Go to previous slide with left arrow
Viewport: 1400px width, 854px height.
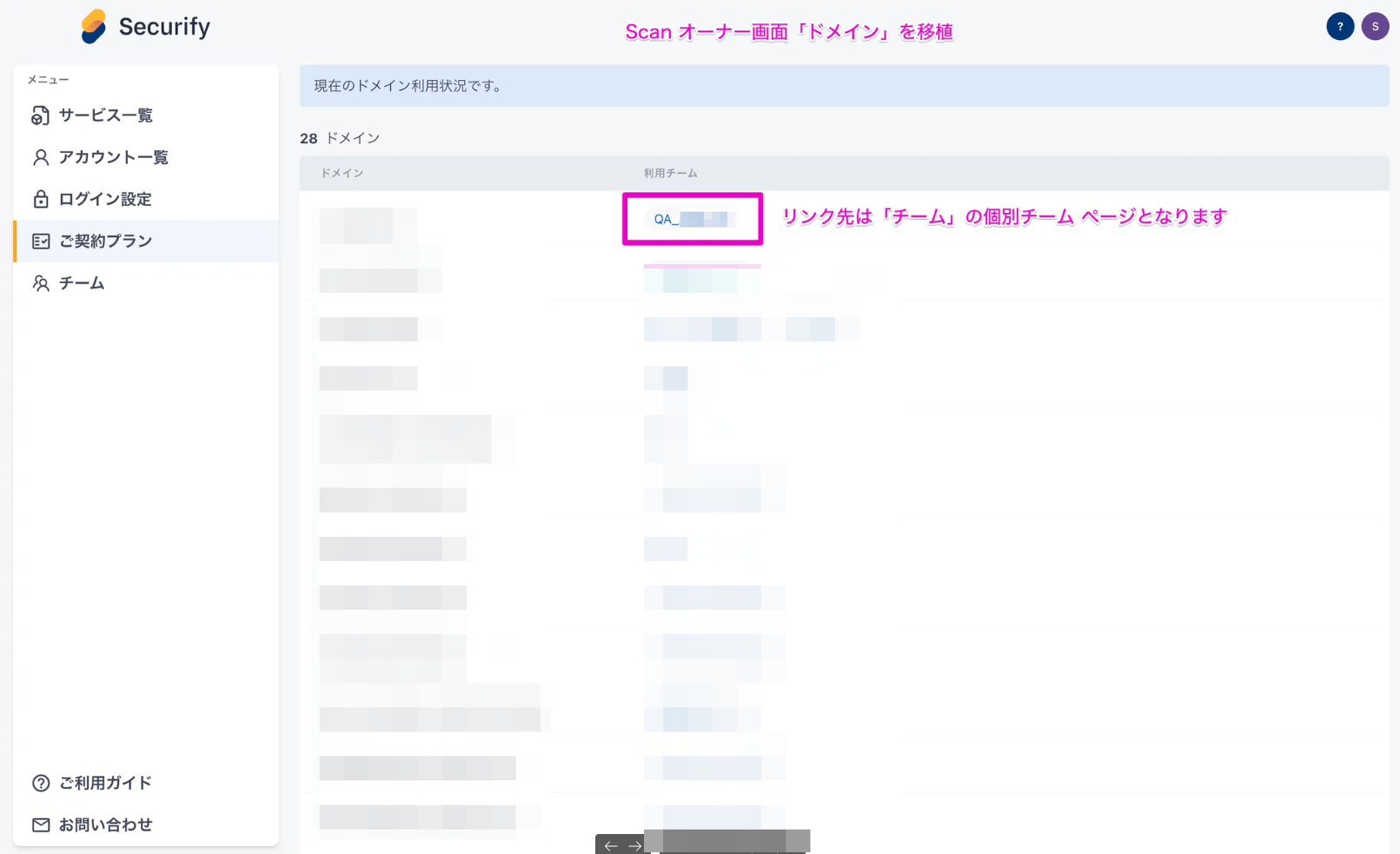pos(611,845)
